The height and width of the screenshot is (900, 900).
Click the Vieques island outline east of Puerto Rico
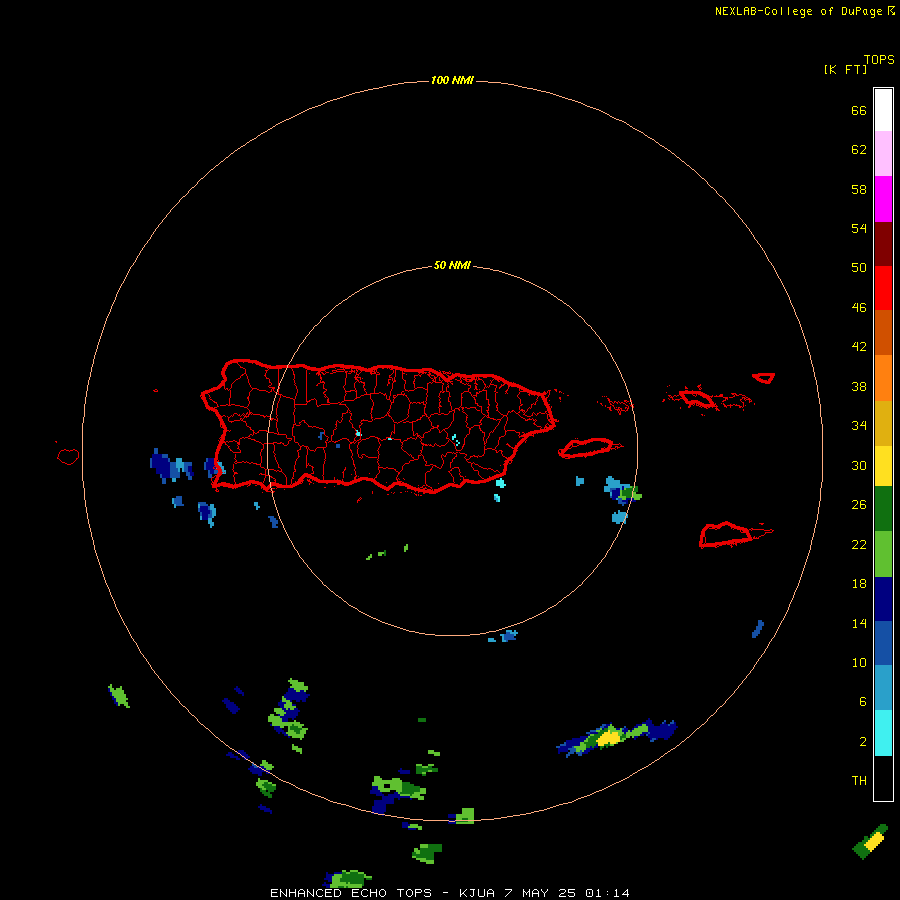(x=589, y=448)
